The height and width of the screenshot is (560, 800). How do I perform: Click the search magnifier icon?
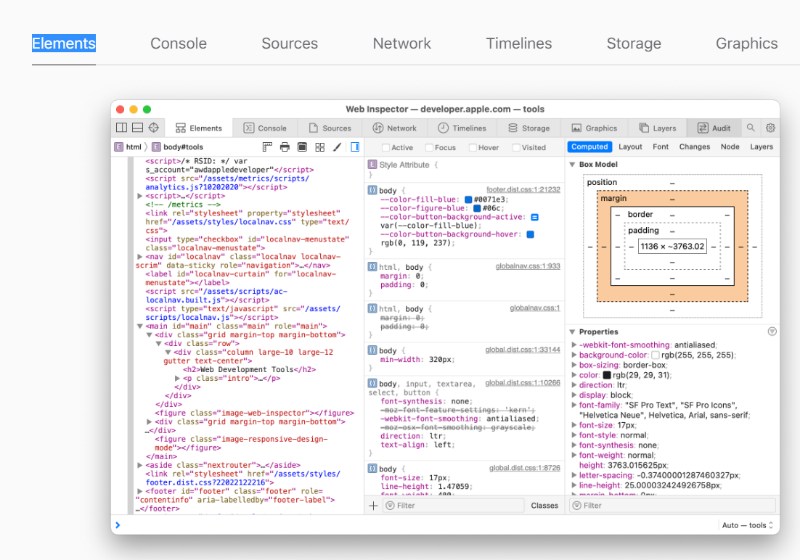(752, 128)
